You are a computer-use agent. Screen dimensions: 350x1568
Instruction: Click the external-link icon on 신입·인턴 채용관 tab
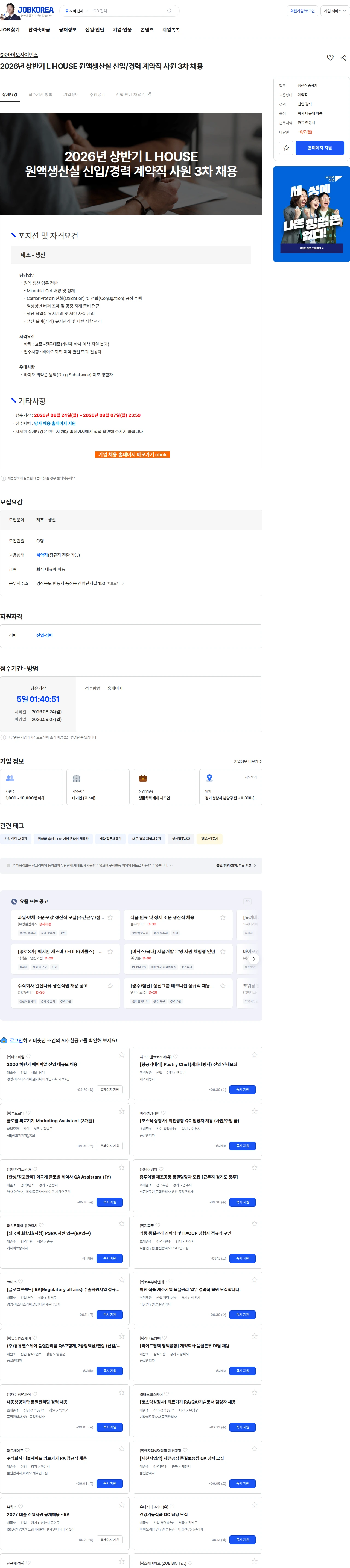pos(149,94)
